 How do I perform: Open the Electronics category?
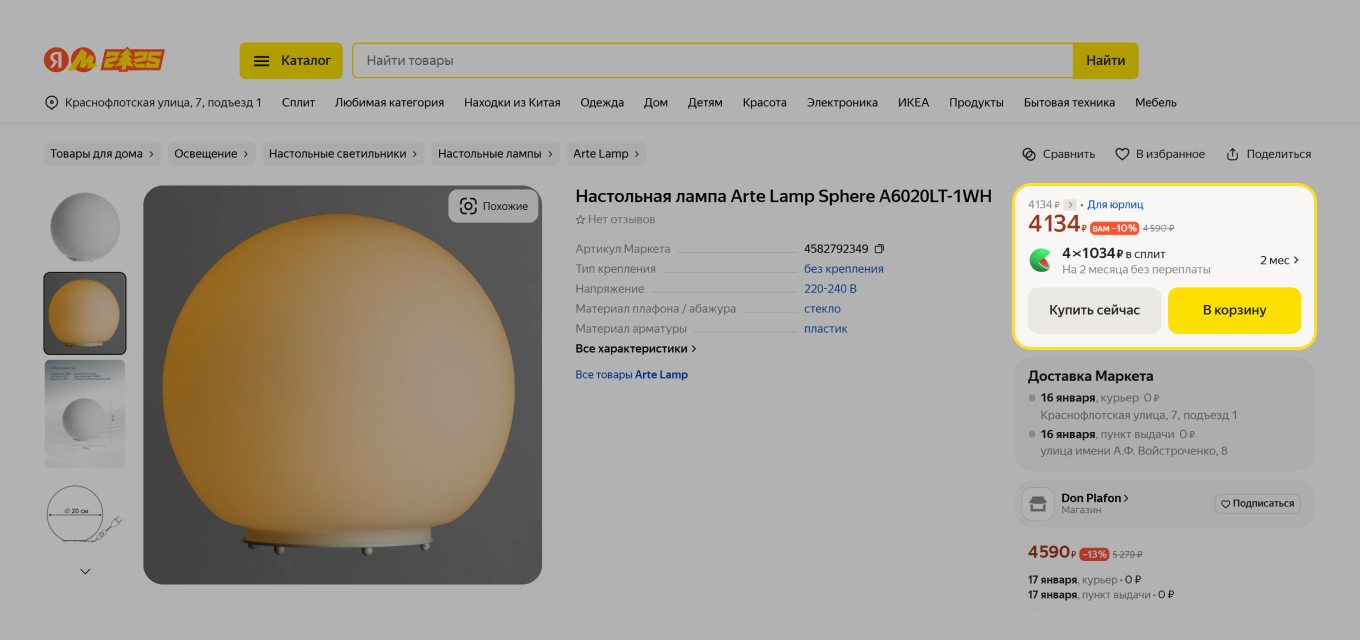coord(842,103)
